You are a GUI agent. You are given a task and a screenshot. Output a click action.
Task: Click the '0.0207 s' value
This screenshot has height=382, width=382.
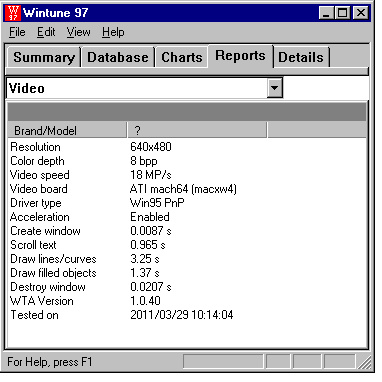pyautogui.click(x=151, y=287)
